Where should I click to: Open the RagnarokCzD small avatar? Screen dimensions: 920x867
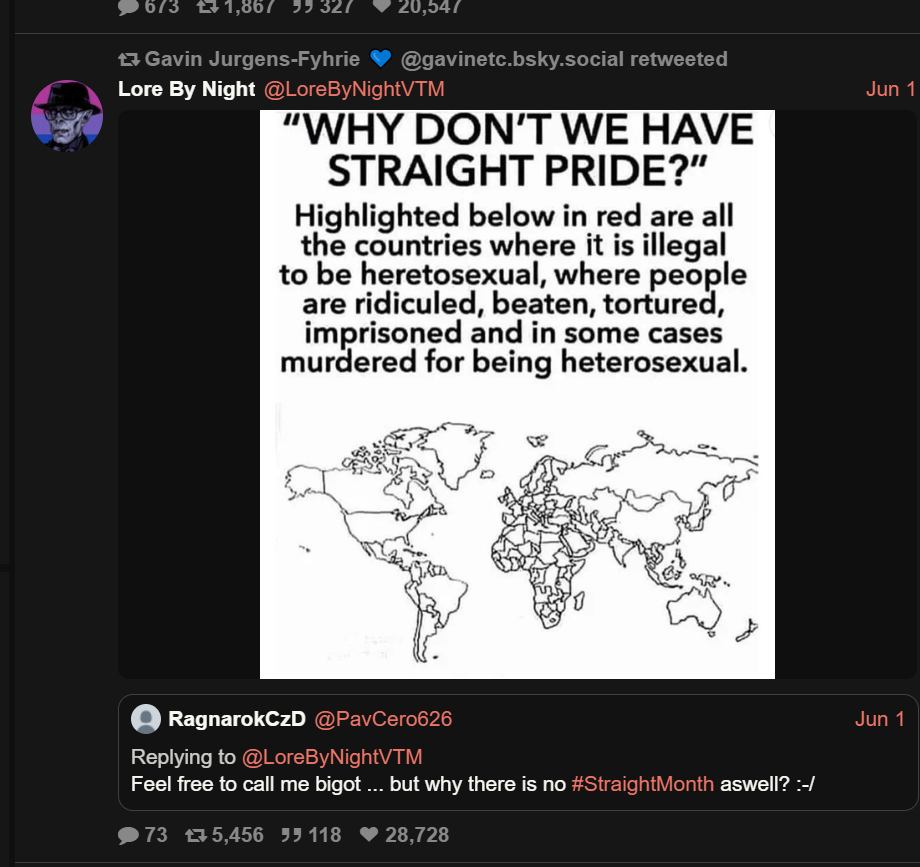[x=146, y=719]
